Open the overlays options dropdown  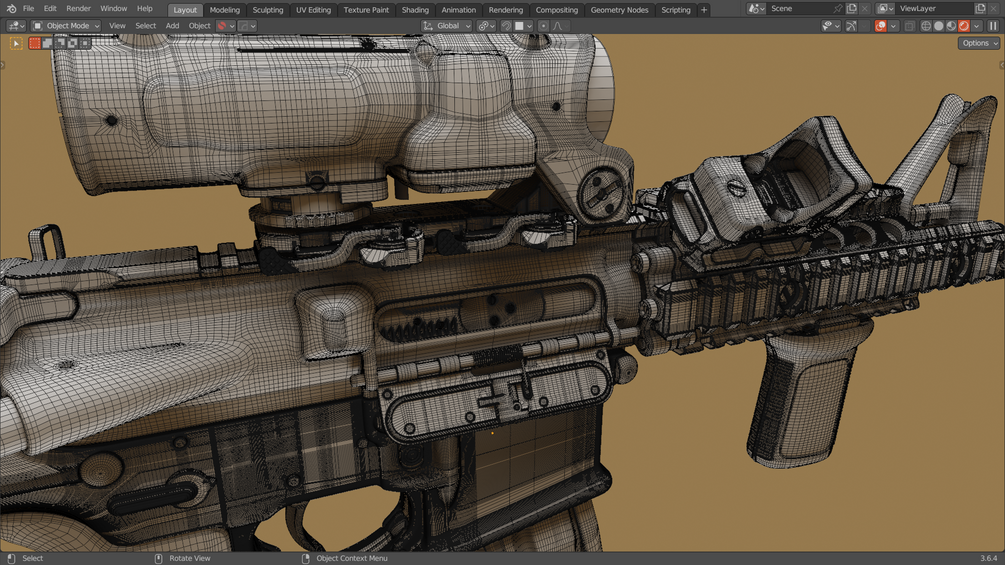coord(893,26)
